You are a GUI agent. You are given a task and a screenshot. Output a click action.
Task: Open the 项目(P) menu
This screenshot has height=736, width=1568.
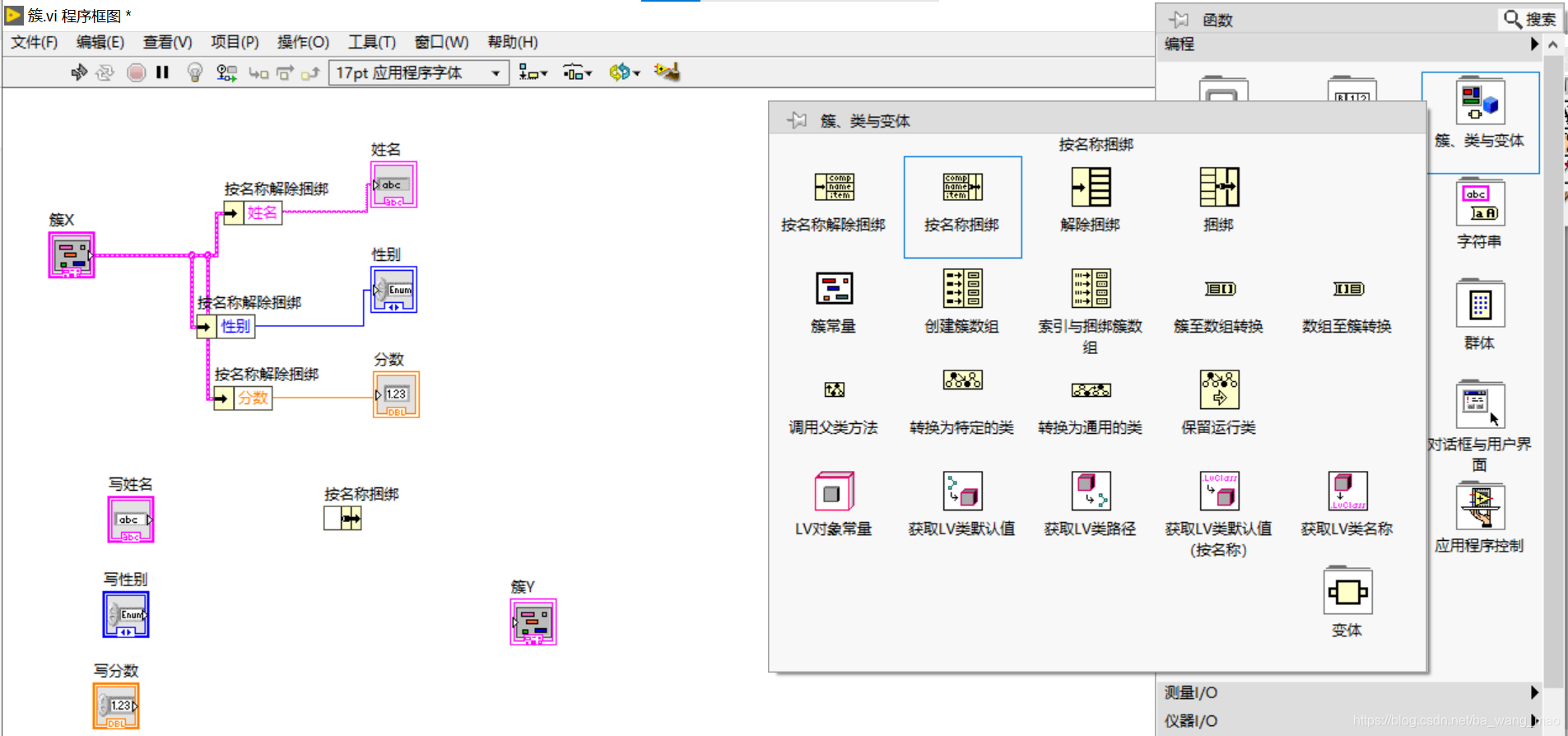pyautogui.click(x=235, y=42)
